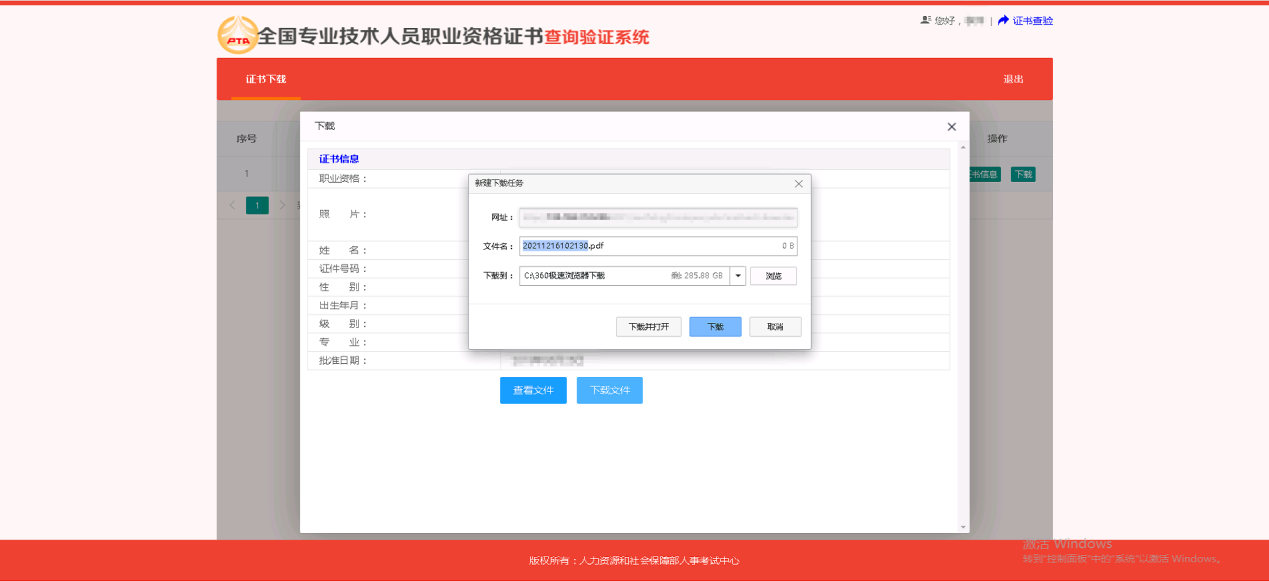
Task: Click 取消 to cancel the download
Action: (x=774, y=326)
